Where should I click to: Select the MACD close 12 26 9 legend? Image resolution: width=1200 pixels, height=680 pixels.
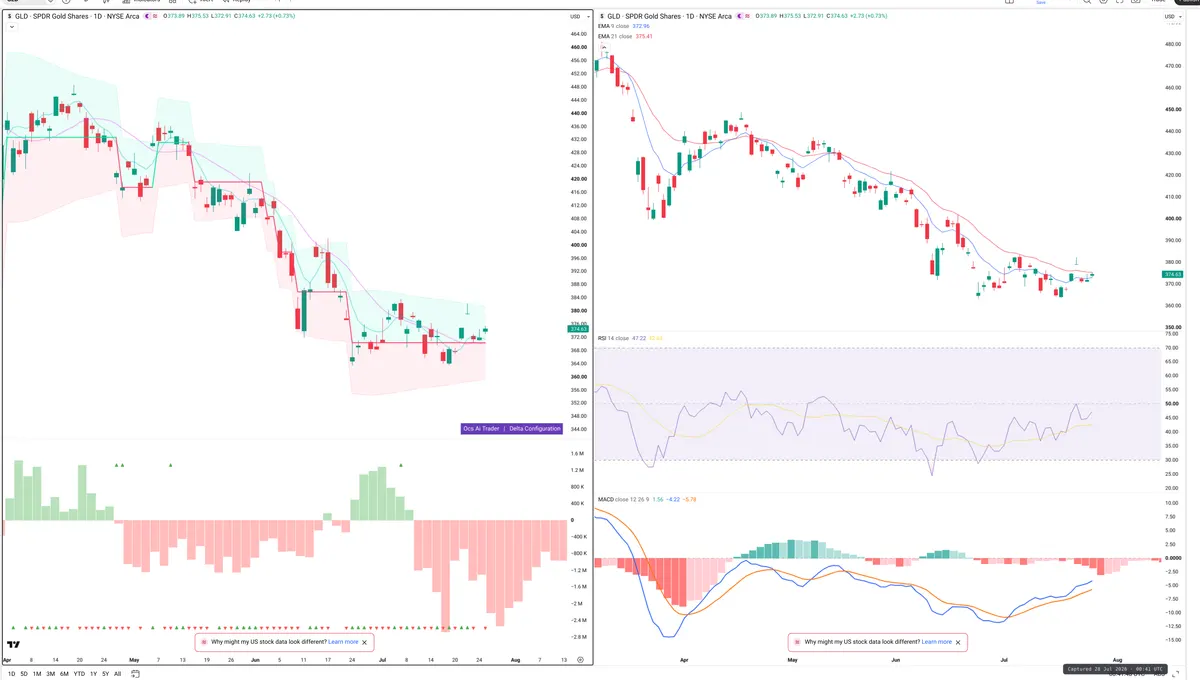[623, 499]
